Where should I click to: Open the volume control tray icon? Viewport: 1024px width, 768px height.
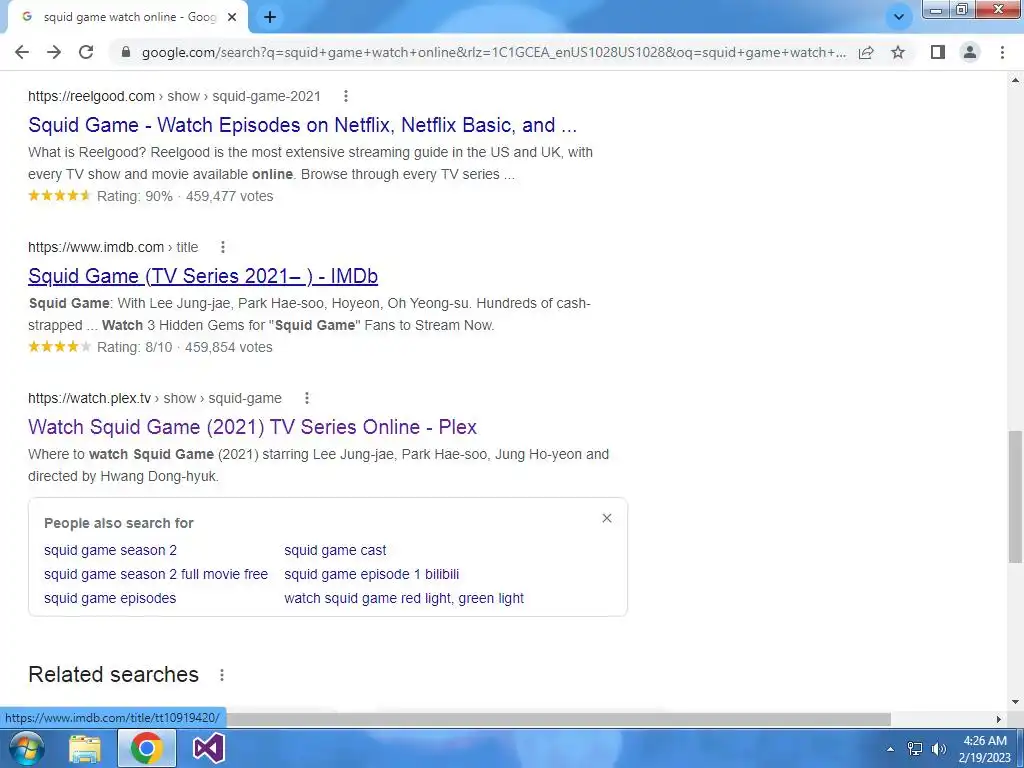point(938,749)
